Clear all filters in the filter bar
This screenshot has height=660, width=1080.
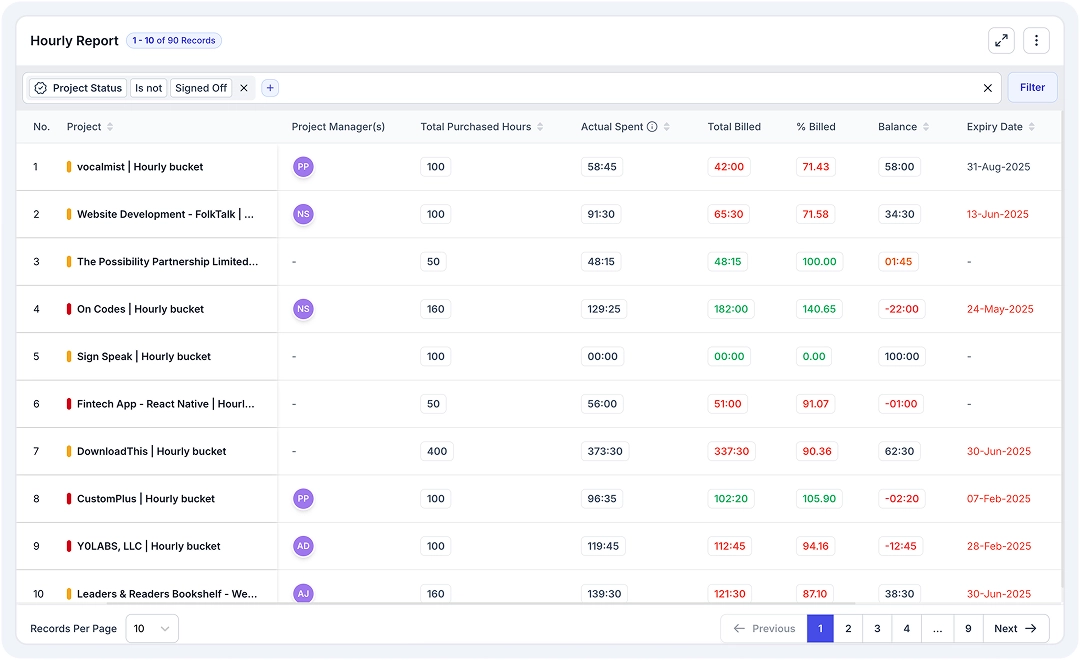click(987, 88)
